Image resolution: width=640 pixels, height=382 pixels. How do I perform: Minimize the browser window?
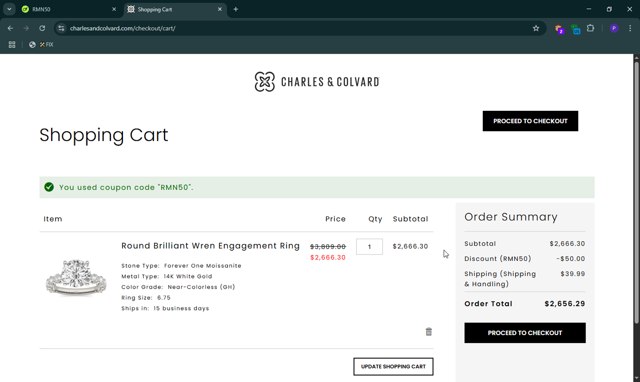coord(589,9)
